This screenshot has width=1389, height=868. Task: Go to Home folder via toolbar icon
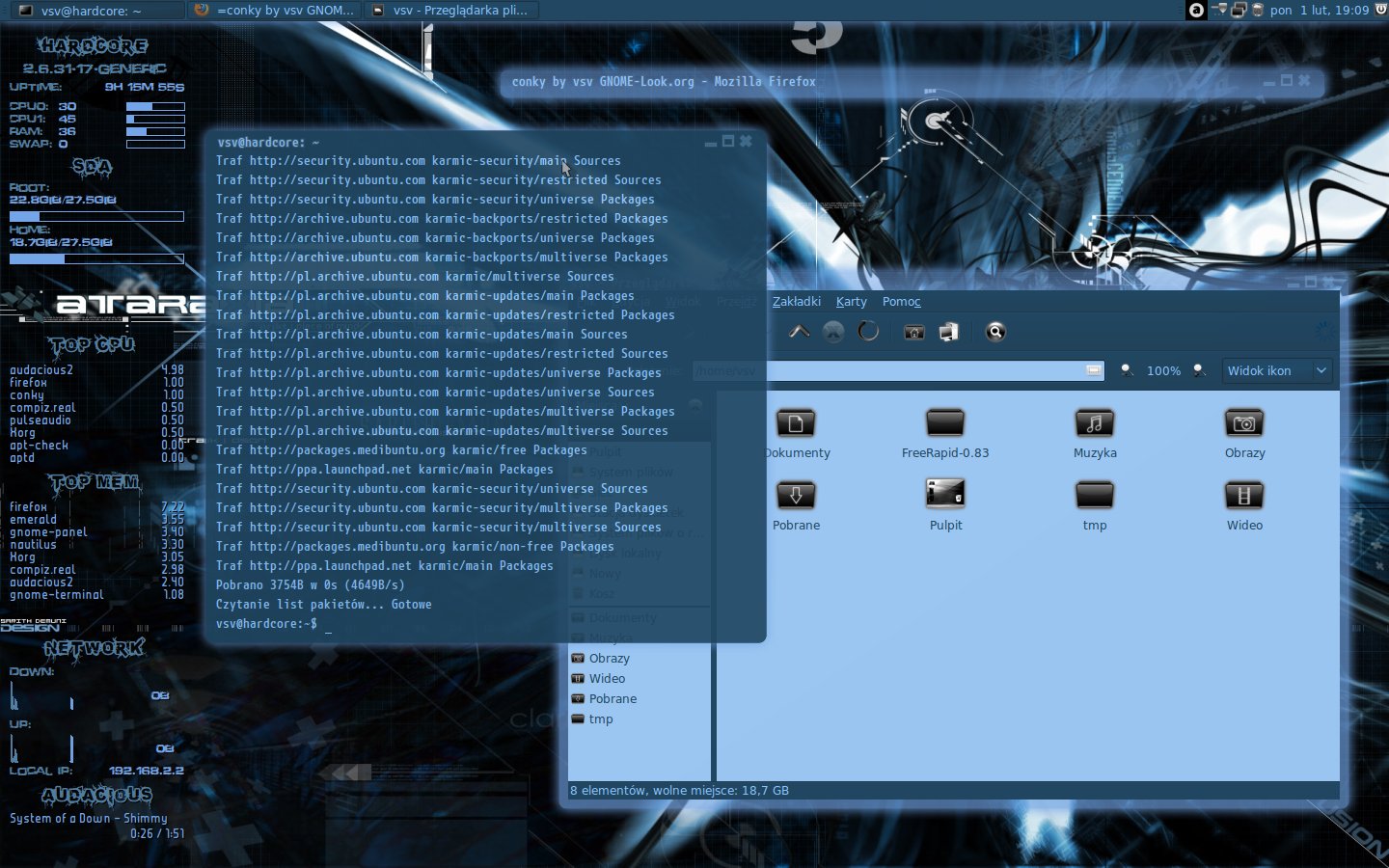pos(914,332)
